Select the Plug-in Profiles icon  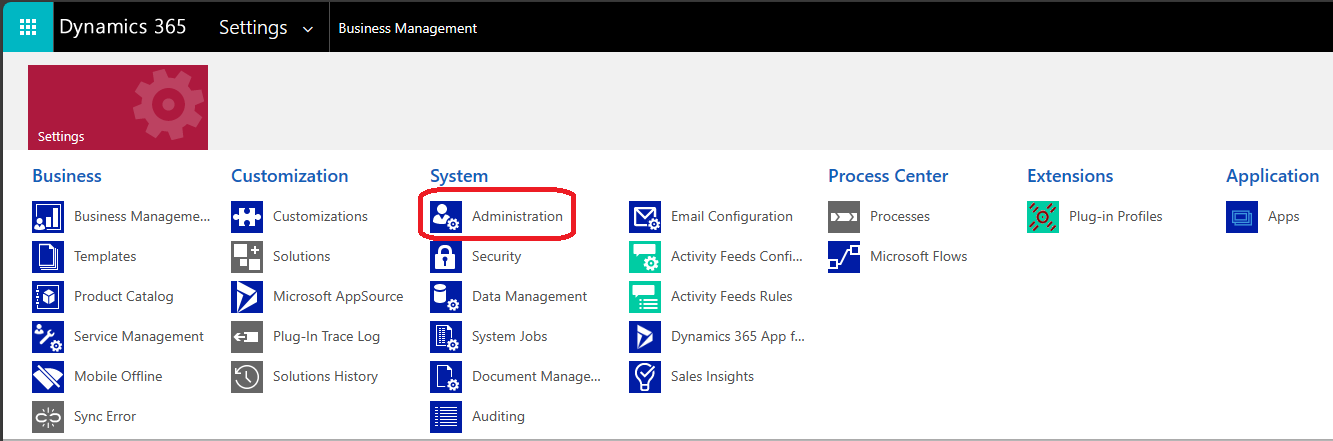coord(1043,217)
